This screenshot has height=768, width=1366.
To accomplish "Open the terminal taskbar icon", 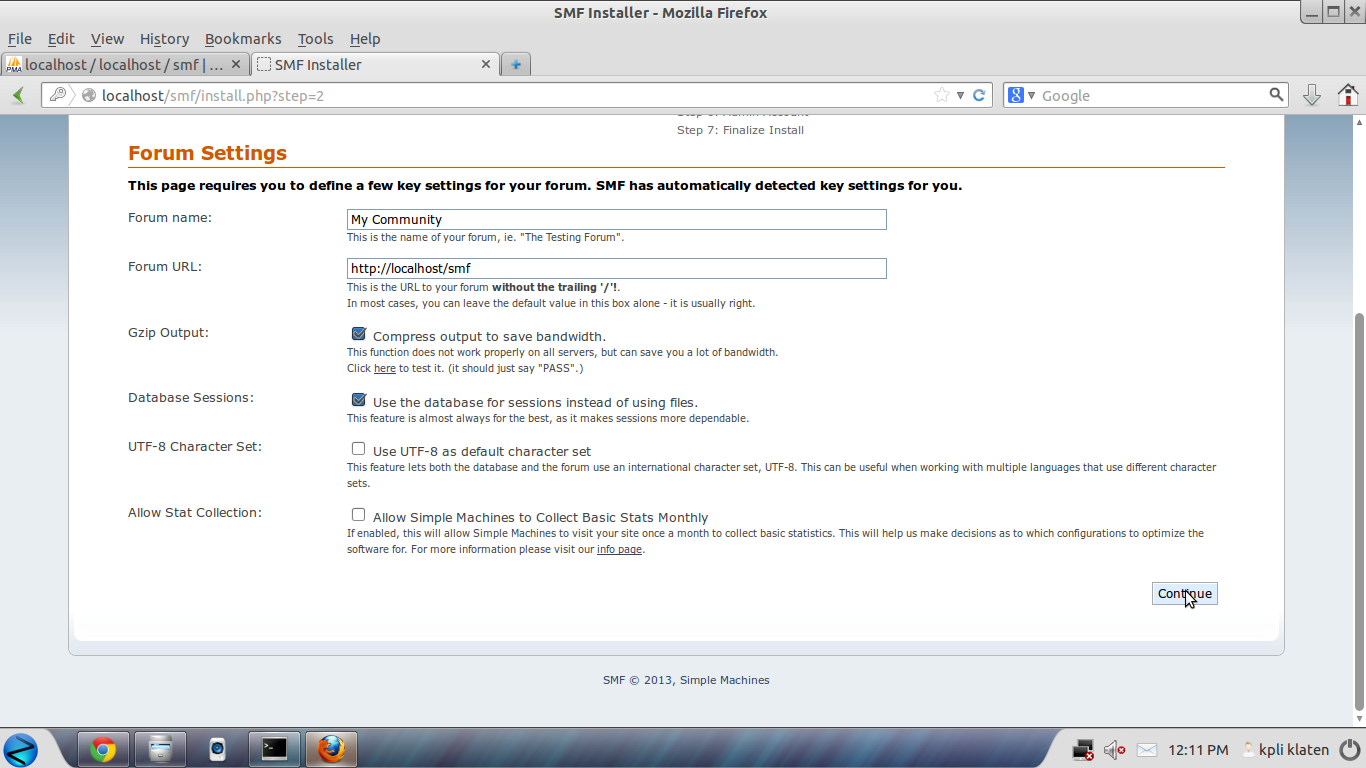I will point(274,749).
